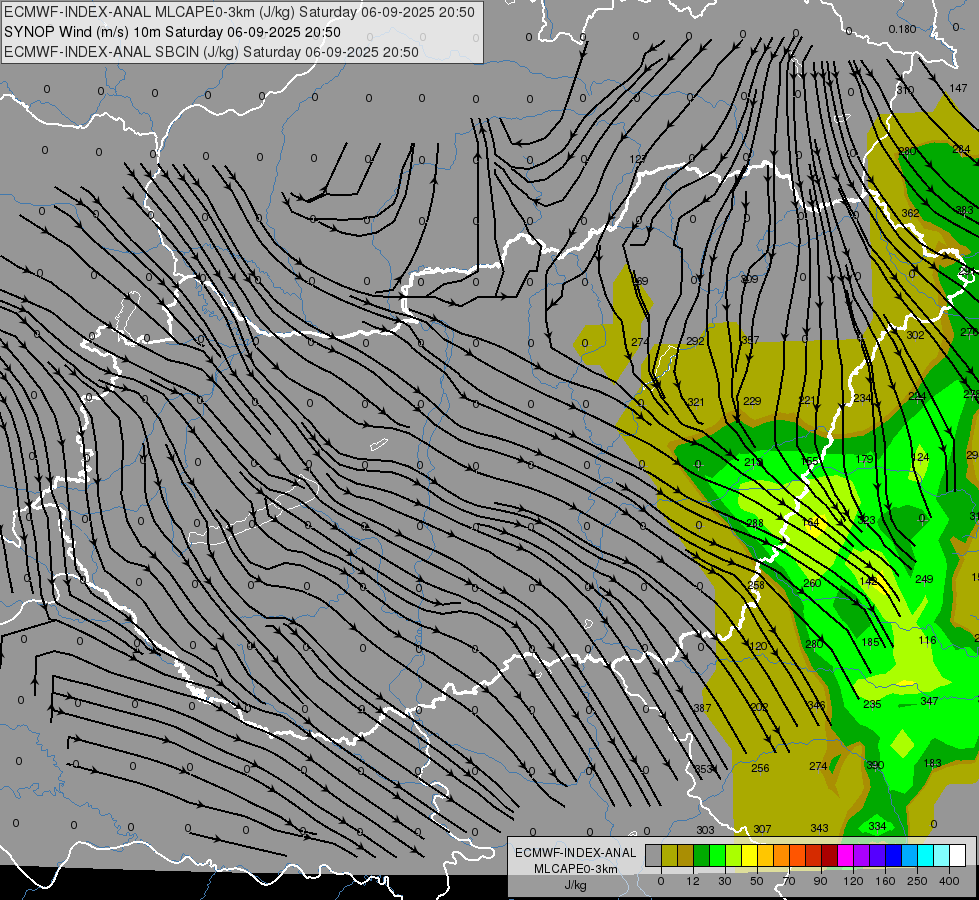Click the legend tick label 70
The image size is (979, 900).
coord(789,881)
